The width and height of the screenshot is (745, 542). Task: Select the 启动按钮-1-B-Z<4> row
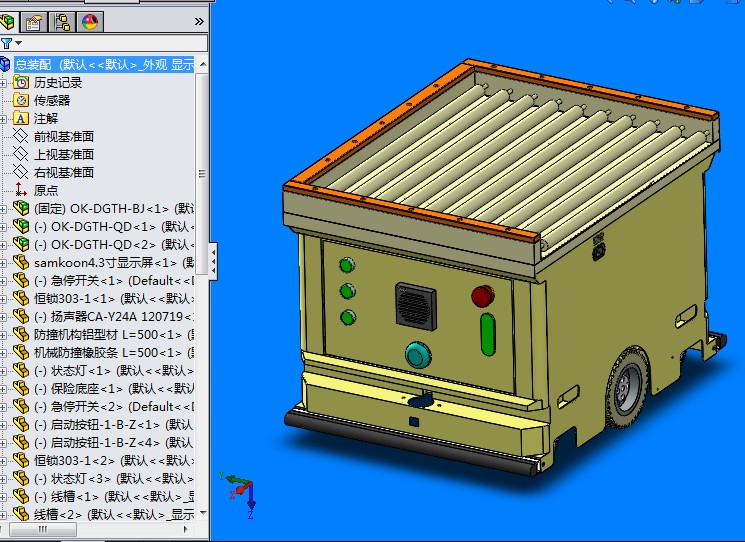(104, 442)
